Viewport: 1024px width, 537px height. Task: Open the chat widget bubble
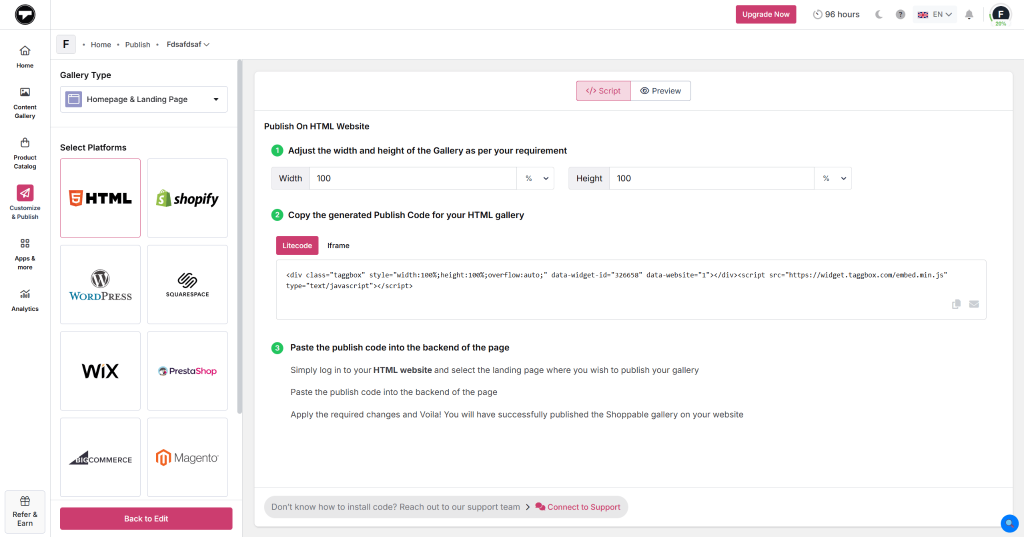point(1010,523)
